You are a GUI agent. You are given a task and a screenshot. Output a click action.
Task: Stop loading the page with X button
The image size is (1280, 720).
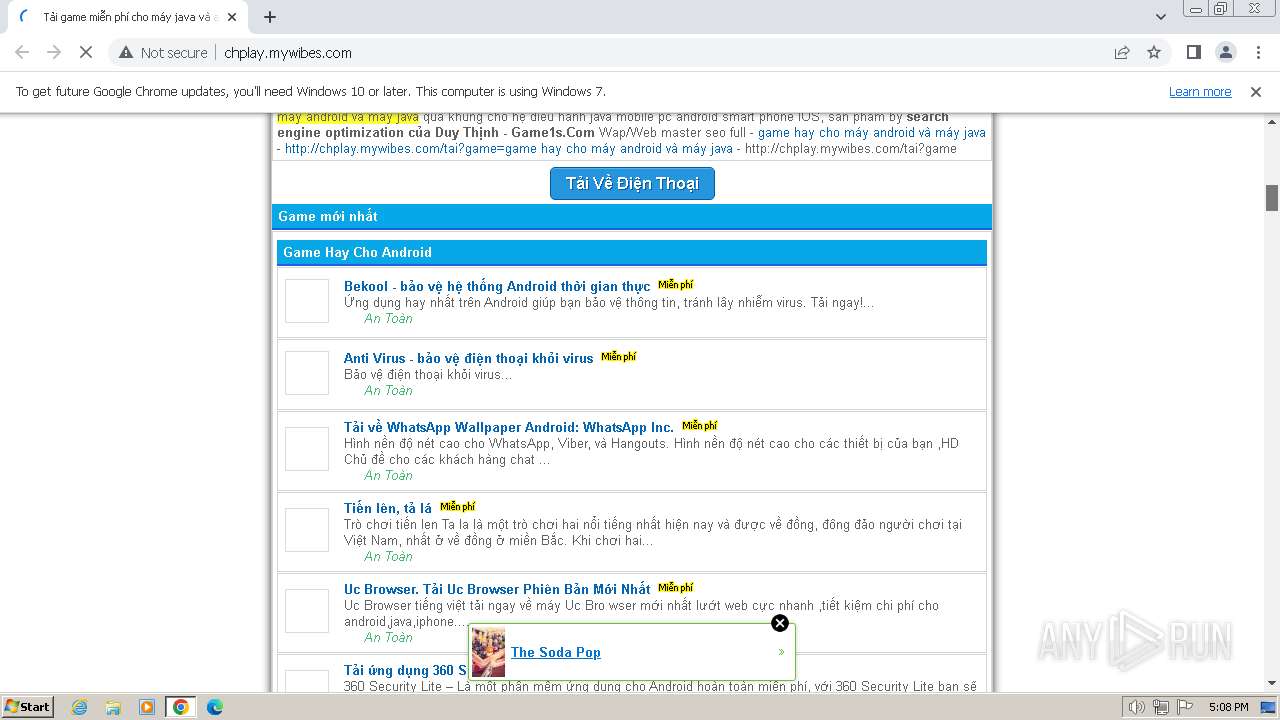tap(86, 53)
